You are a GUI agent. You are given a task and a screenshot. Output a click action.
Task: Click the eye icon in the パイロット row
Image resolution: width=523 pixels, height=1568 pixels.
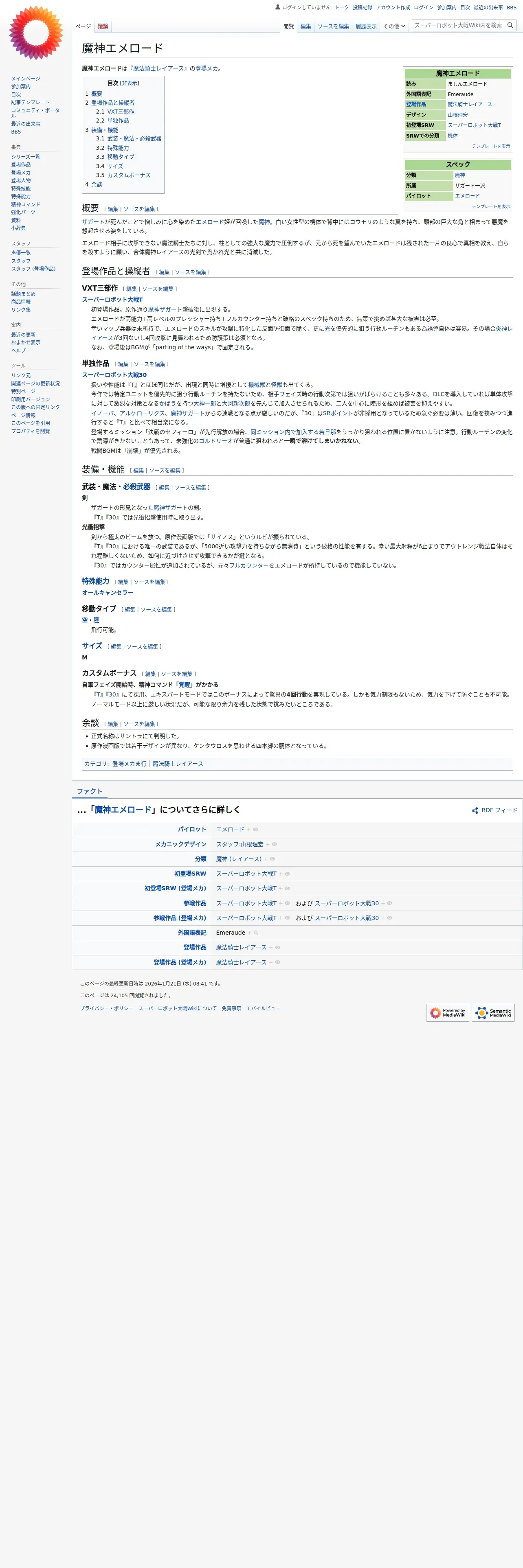pyautogui.click(x=256, y=829)
